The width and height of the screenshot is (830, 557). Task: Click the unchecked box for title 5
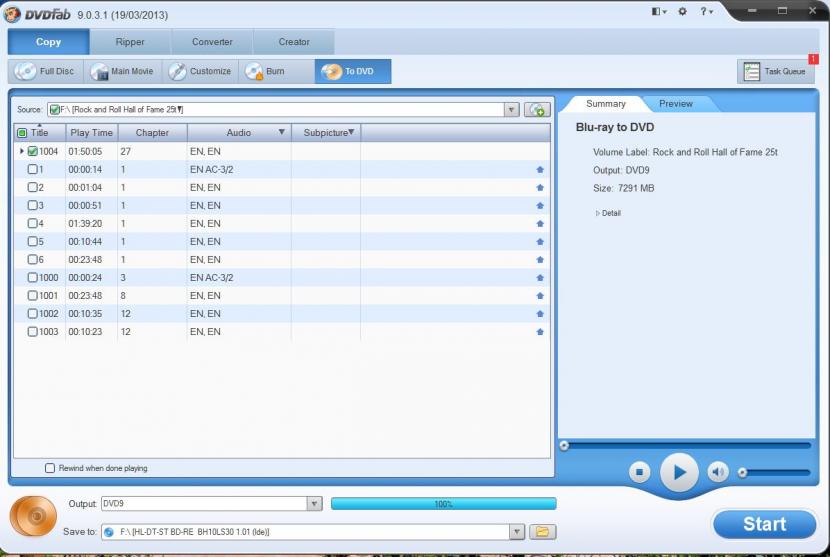32,241
